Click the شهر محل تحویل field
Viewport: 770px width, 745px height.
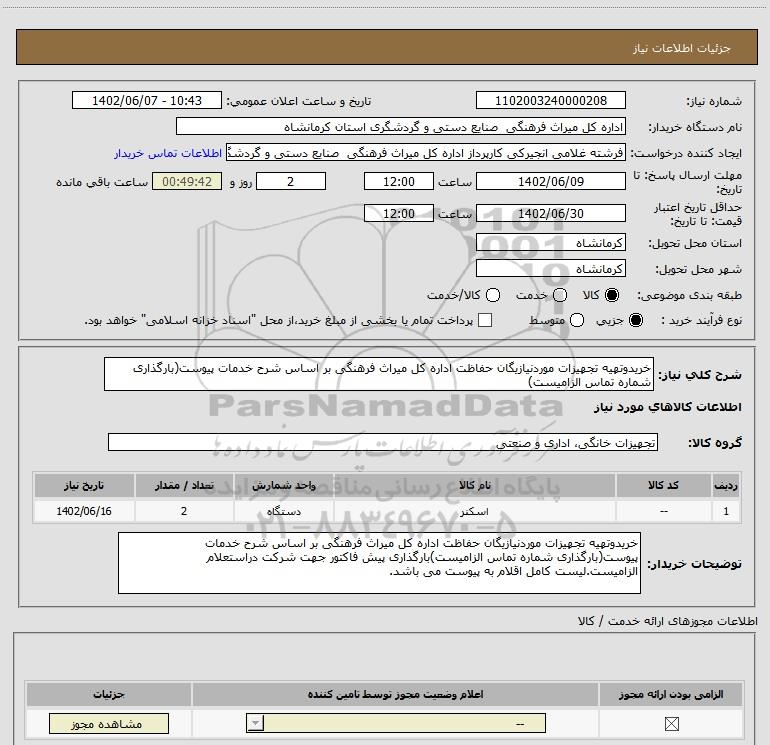coord(550,269)
